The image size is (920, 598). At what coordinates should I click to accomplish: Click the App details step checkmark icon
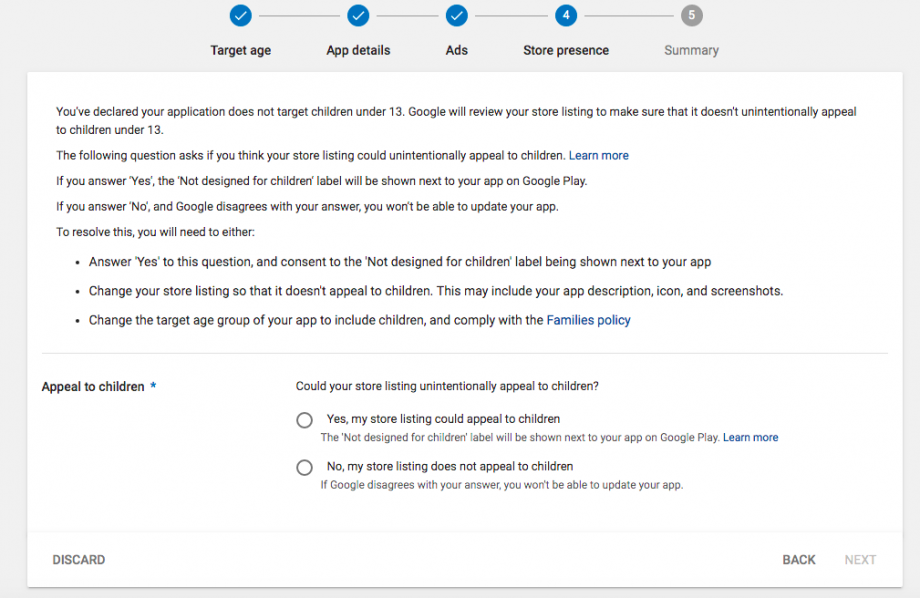point(358,16)
